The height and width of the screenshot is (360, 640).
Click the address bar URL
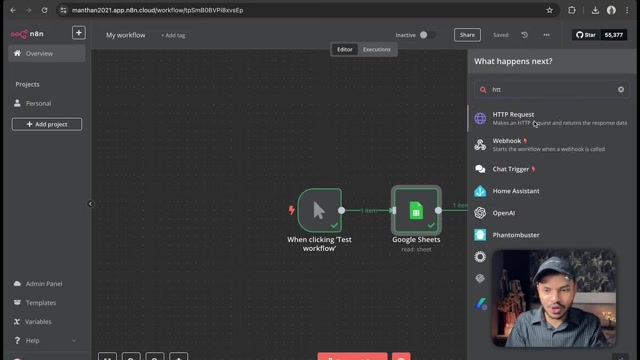coord(158,10)
